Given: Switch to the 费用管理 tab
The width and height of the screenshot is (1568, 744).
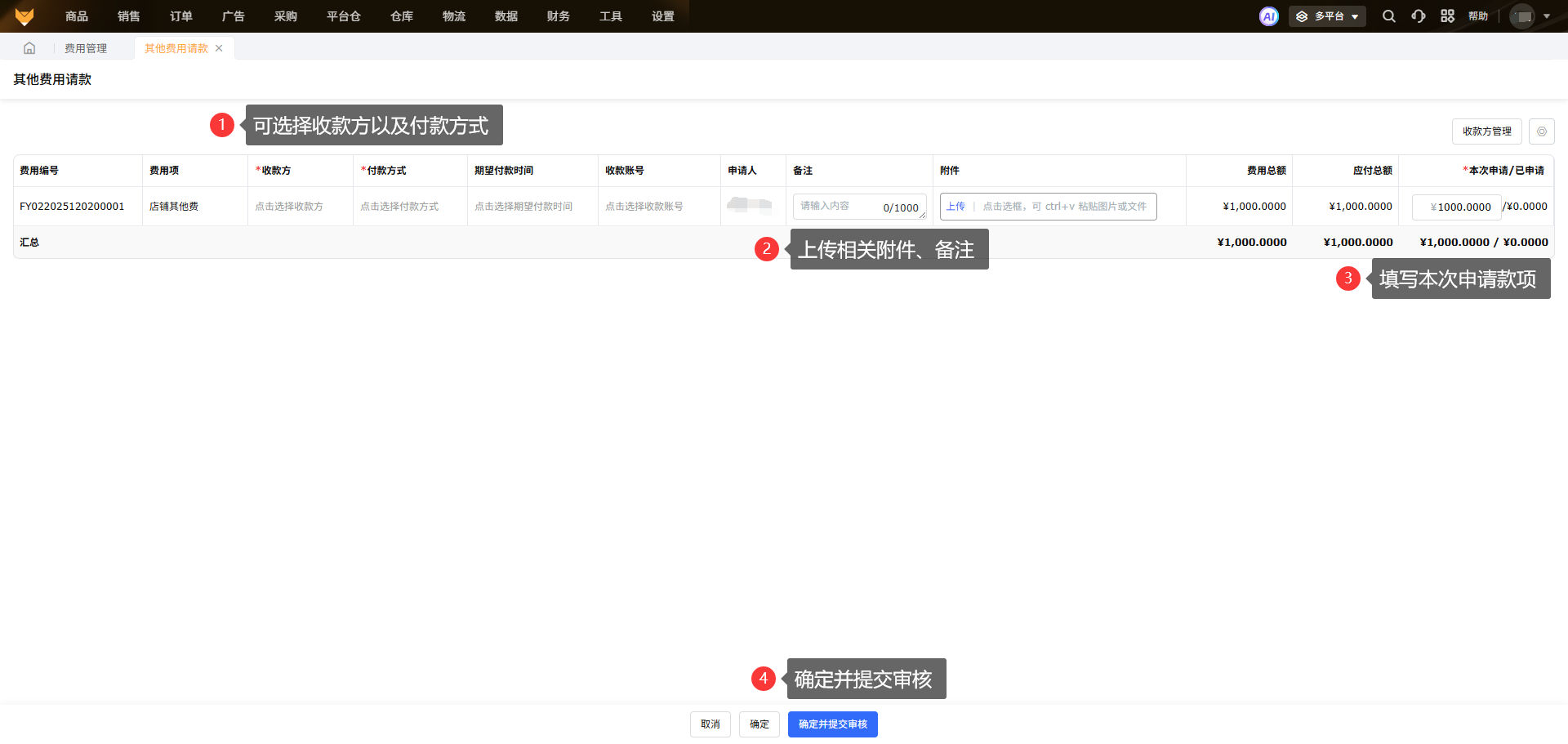Looking at the screenshot, I should [86, 48].
